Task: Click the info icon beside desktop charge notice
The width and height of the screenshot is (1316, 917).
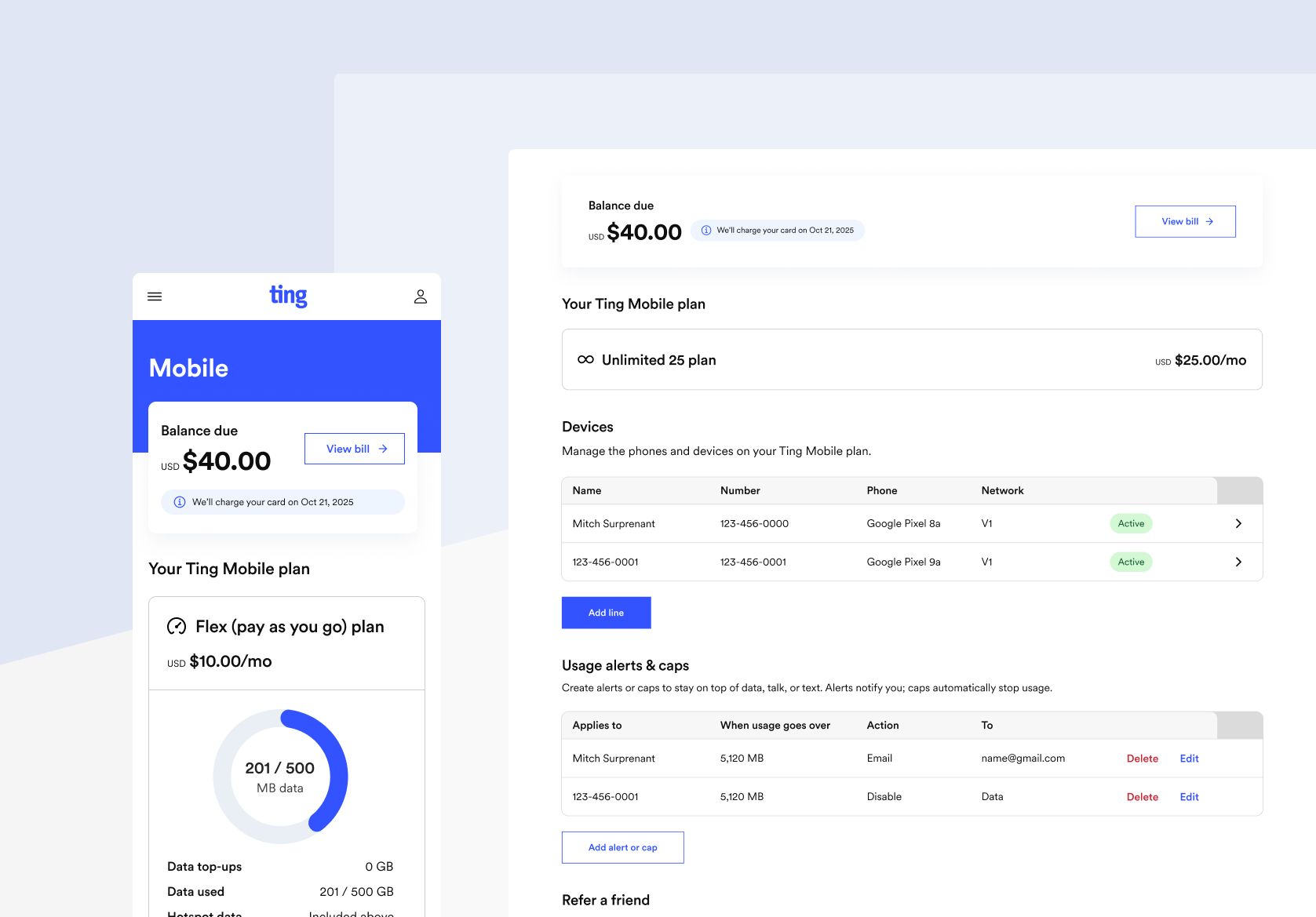Action: click(706, 231)
